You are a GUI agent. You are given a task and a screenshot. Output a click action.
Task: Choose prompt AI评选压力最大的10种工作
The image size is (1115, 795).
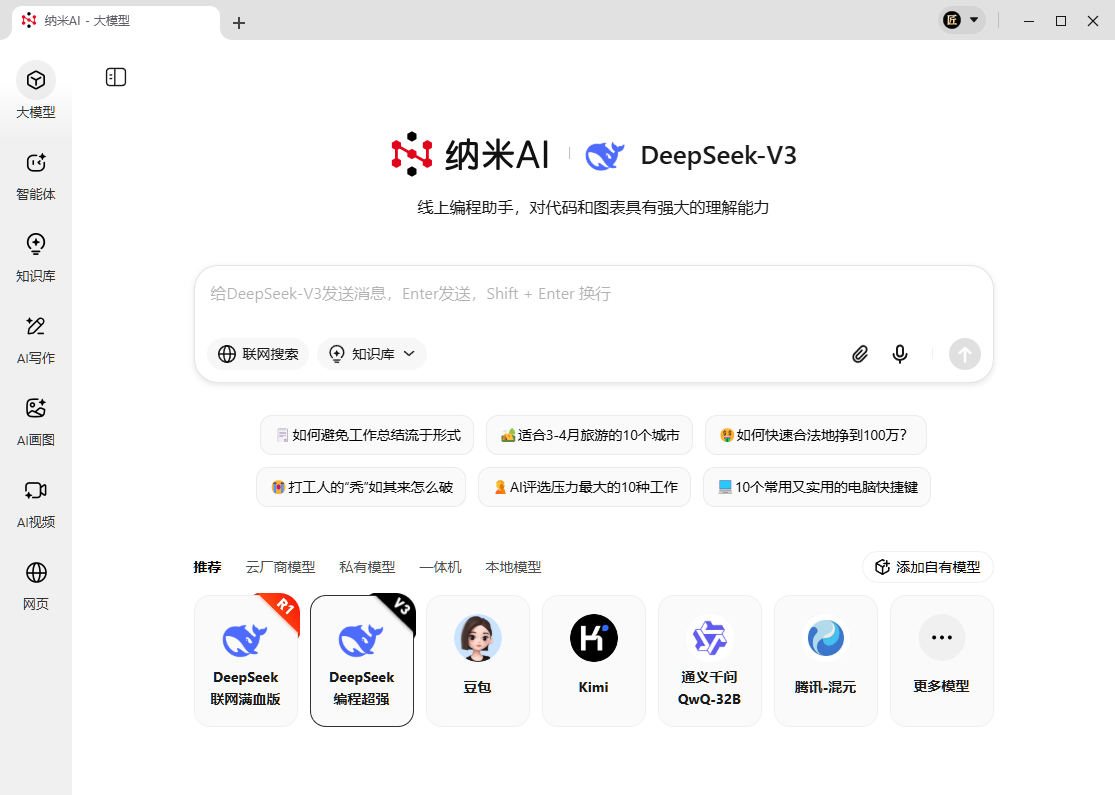(585, 487)
